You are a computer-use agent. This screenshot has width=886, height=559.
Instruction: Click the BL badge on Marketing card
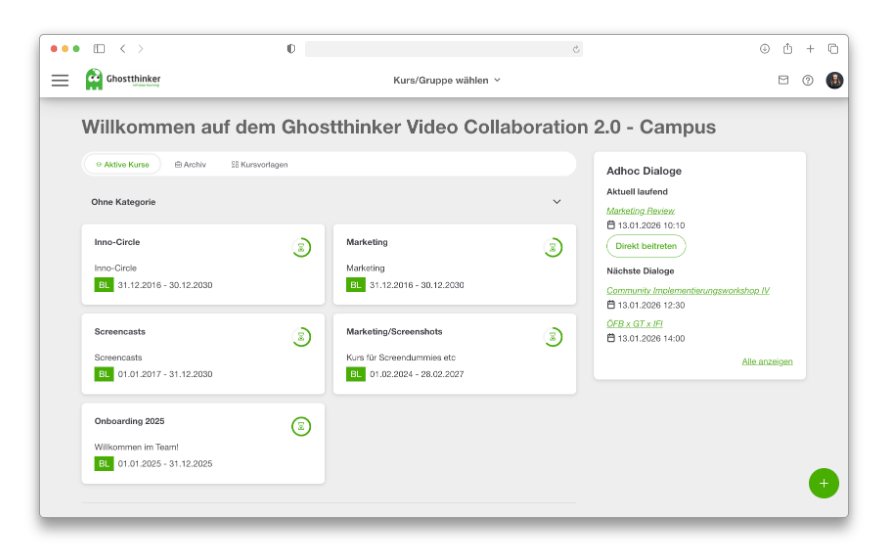coord(355,285)
